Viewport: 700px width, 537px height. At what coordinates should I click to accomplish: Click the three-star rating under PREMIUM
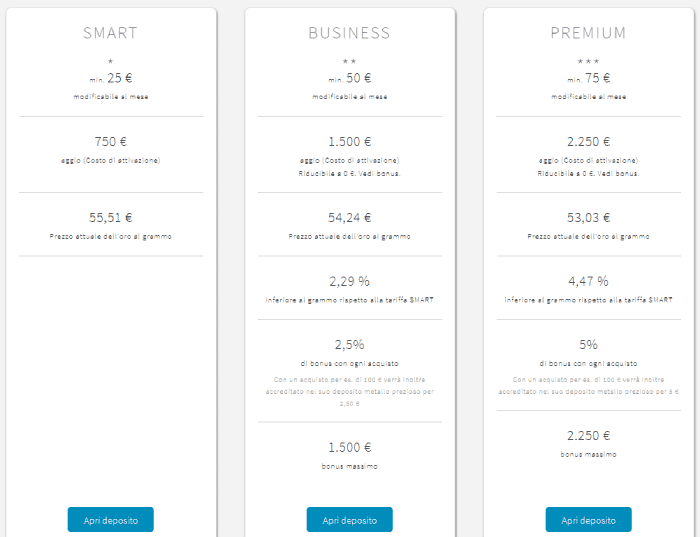click(x=588, y=61)
